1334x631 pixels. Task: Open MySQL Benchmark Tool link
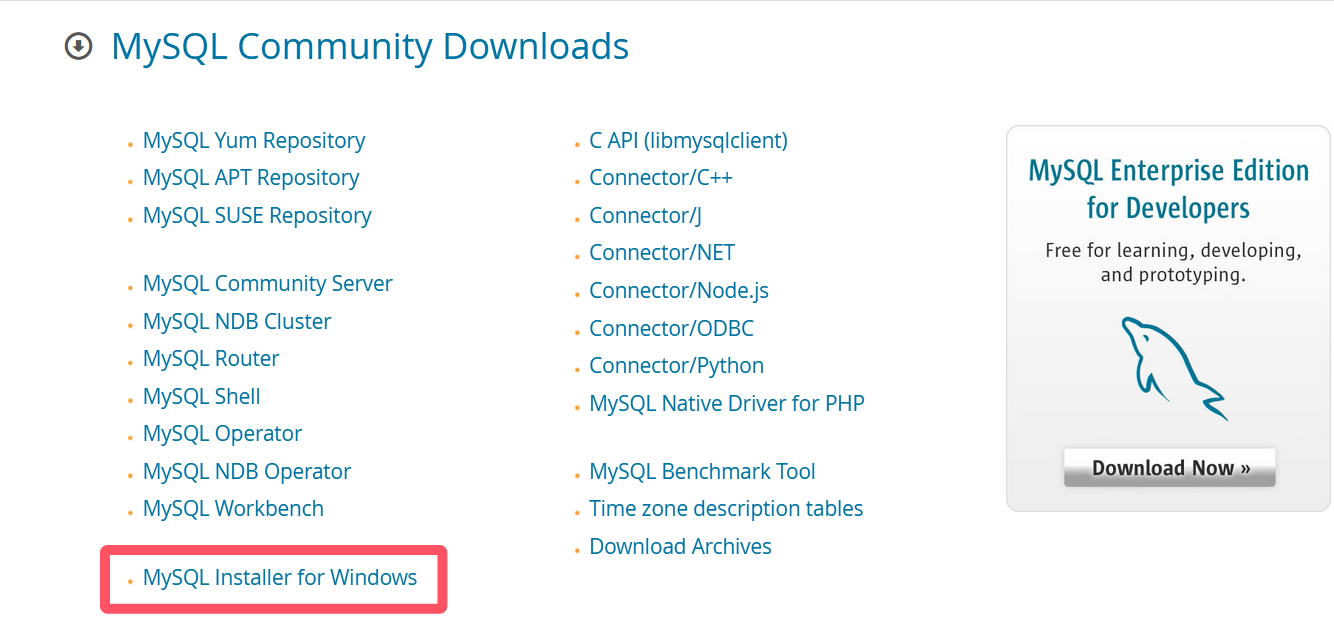(702, 471)
